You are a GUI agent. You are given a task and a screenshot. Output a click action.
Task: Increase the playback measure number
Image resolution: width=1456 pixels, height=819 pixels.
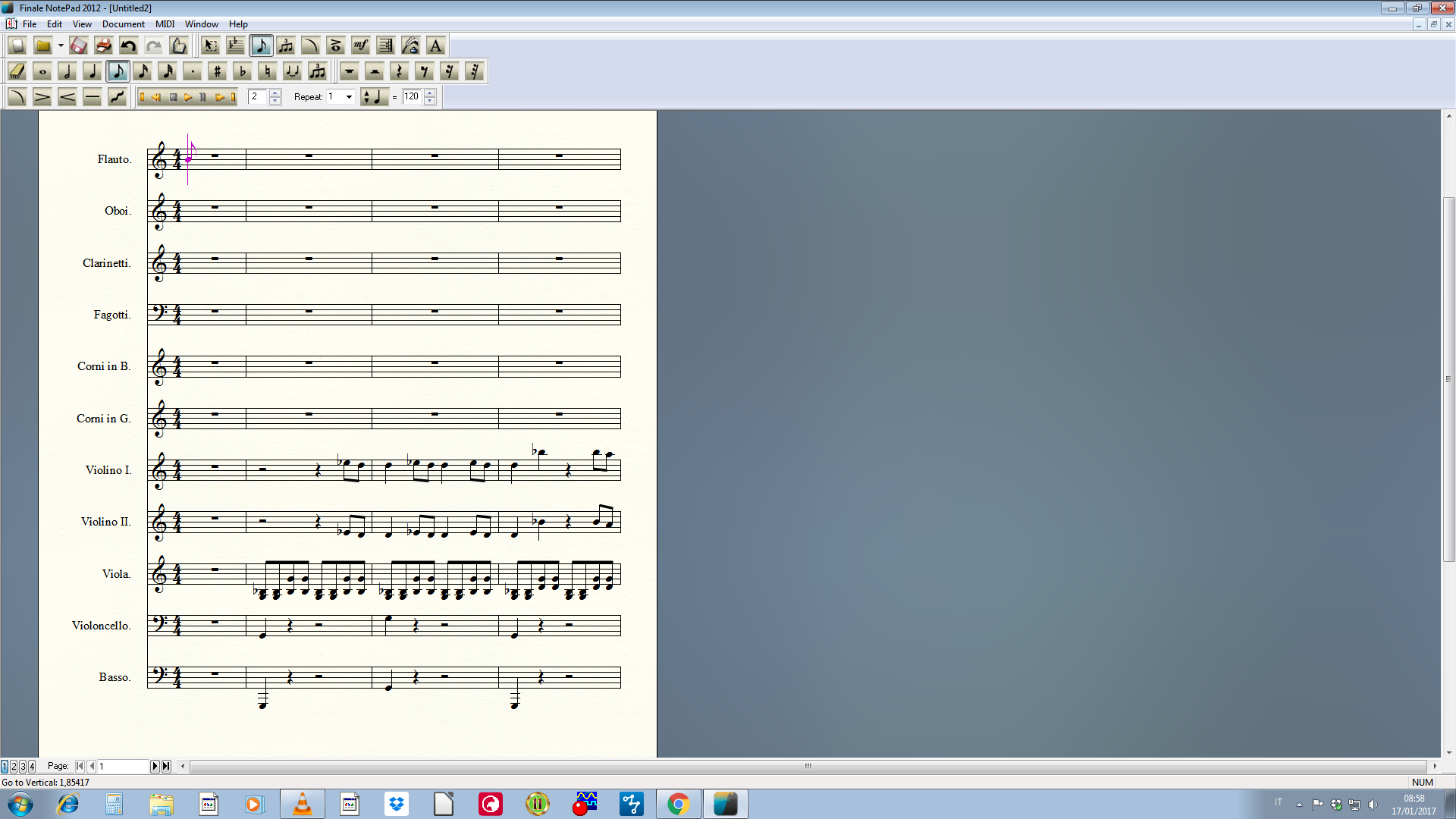275,93
